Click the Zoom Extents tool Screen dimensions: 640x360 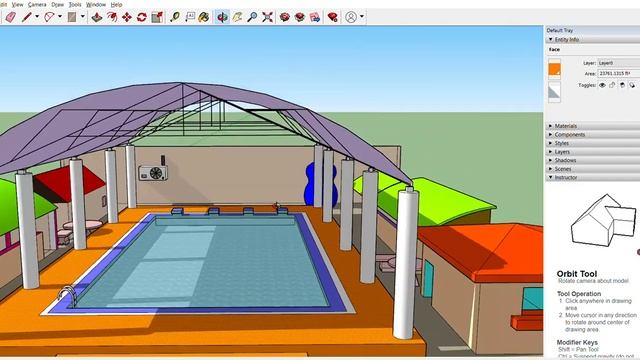coord(267,17)
